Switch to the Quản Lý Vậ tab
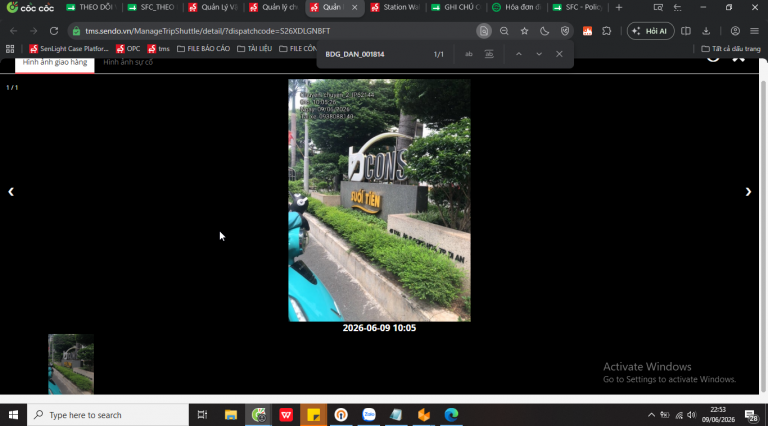The height and width of the screenshot is (426, 768). [213, 7]
